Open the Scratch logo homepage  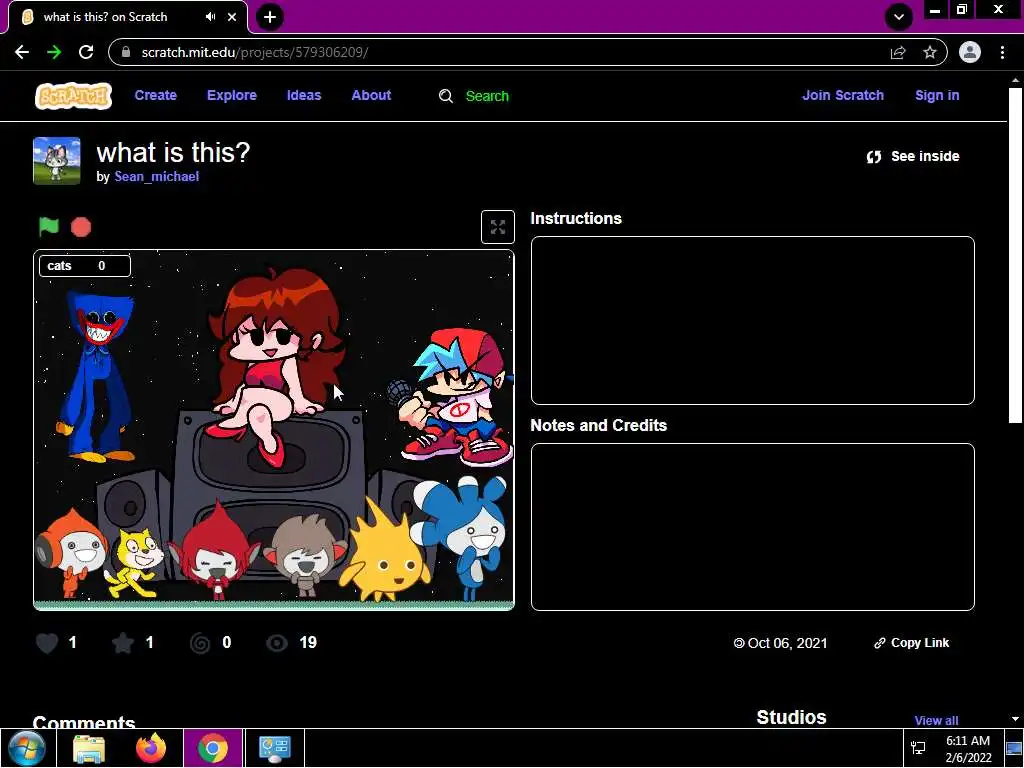click(x=73, y=96)
